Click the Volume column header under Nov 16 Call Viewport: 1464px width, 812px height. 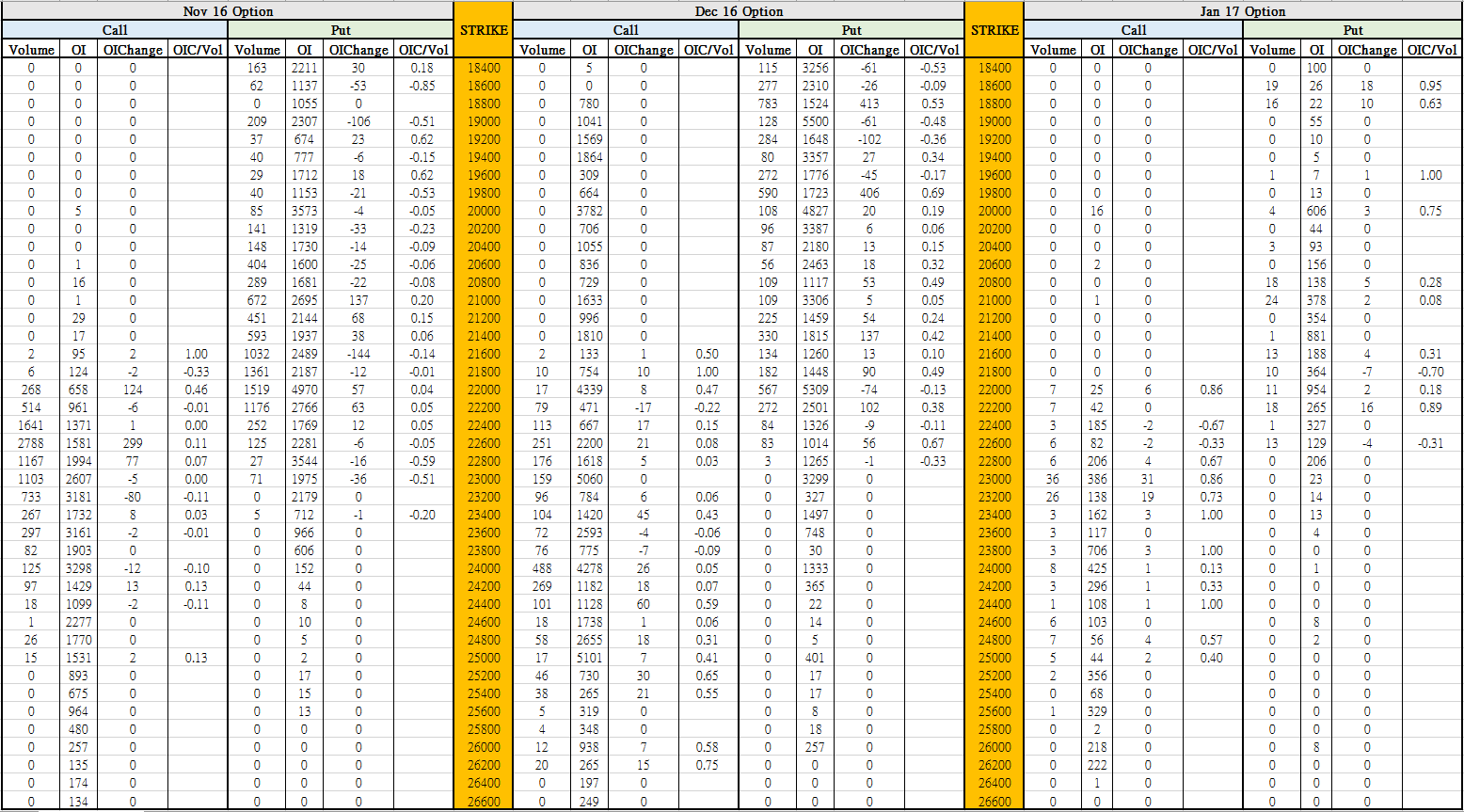point(31,50)
